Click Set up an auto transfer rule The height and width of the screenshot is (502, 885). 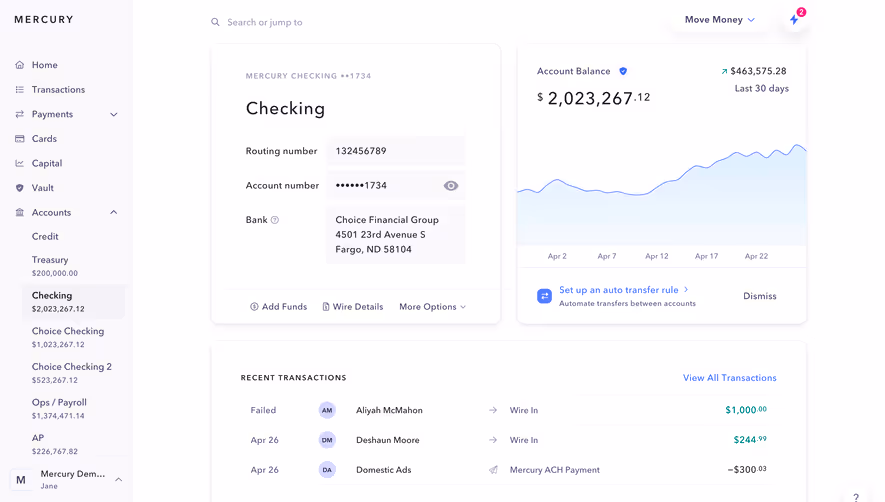[x=624, y=290]
